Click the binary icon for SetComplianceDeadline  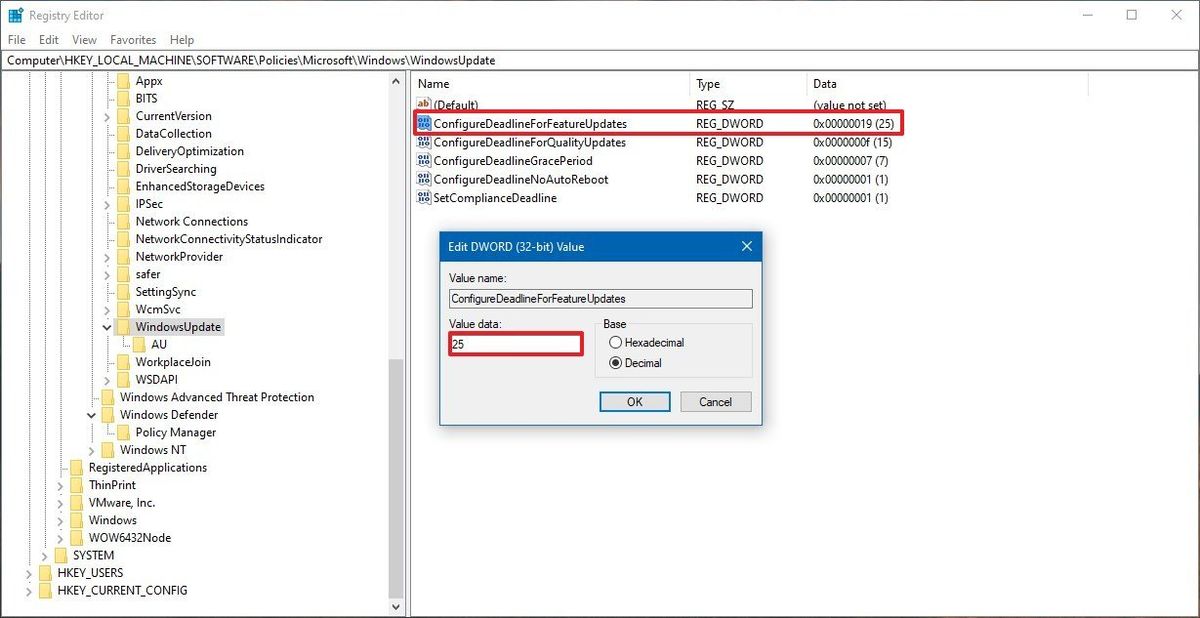[x=424, y=198]
